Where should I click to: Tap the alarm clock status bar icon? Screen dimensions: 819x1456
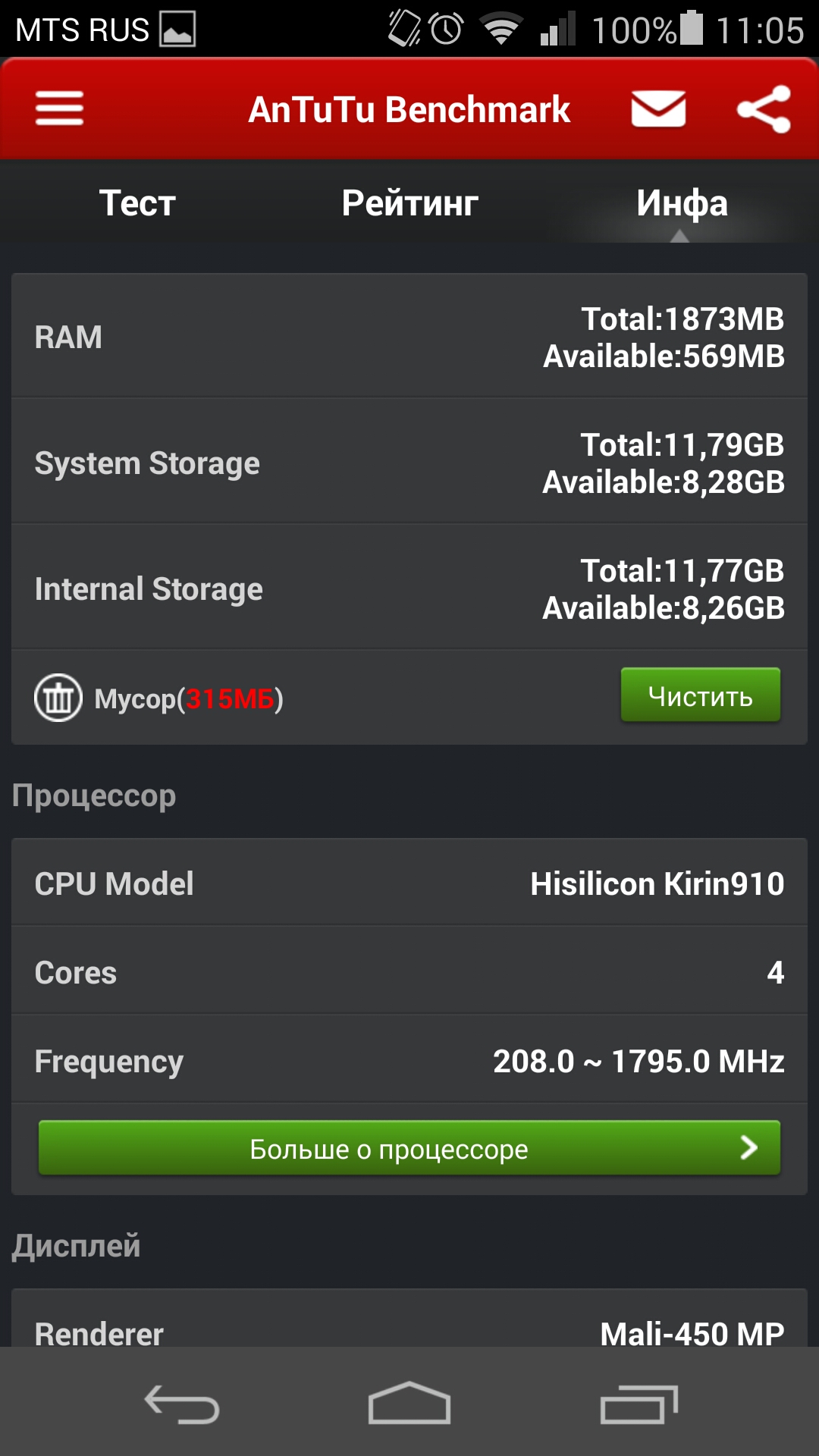point(446,29)
